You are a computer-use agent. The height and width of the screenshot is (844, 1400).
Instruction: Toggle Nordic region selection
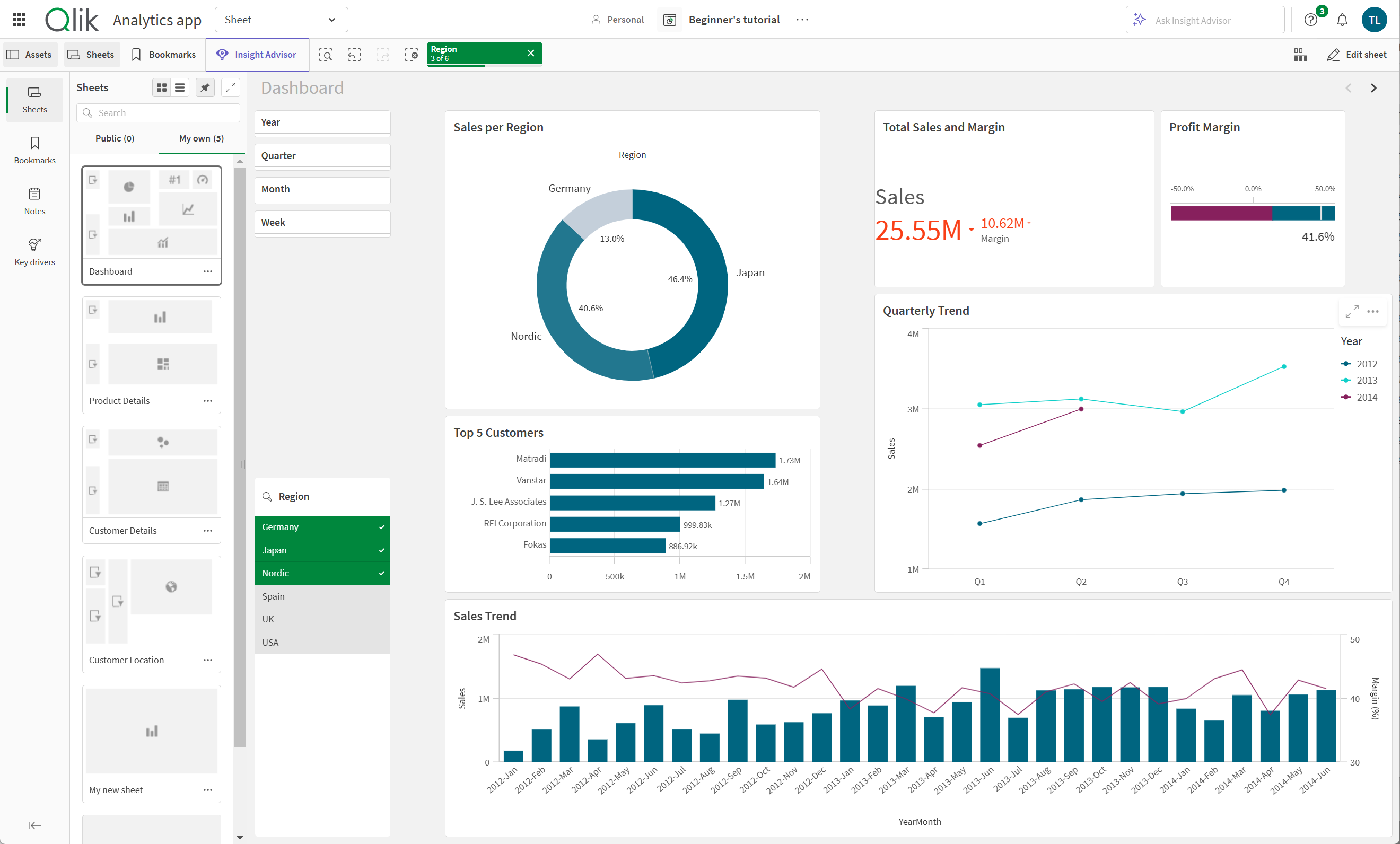322,572
